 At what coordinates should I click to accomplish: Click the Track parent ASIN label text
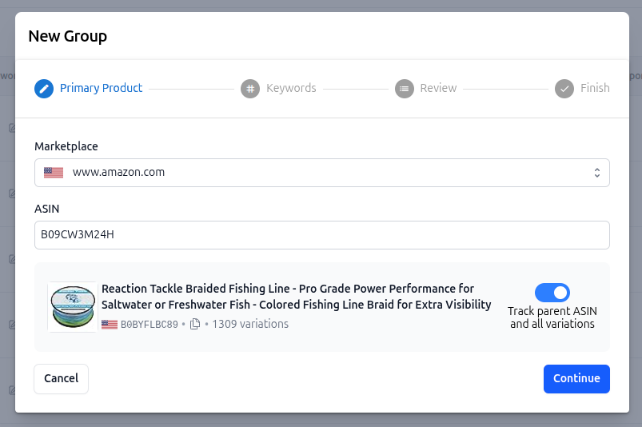point(552,317)
